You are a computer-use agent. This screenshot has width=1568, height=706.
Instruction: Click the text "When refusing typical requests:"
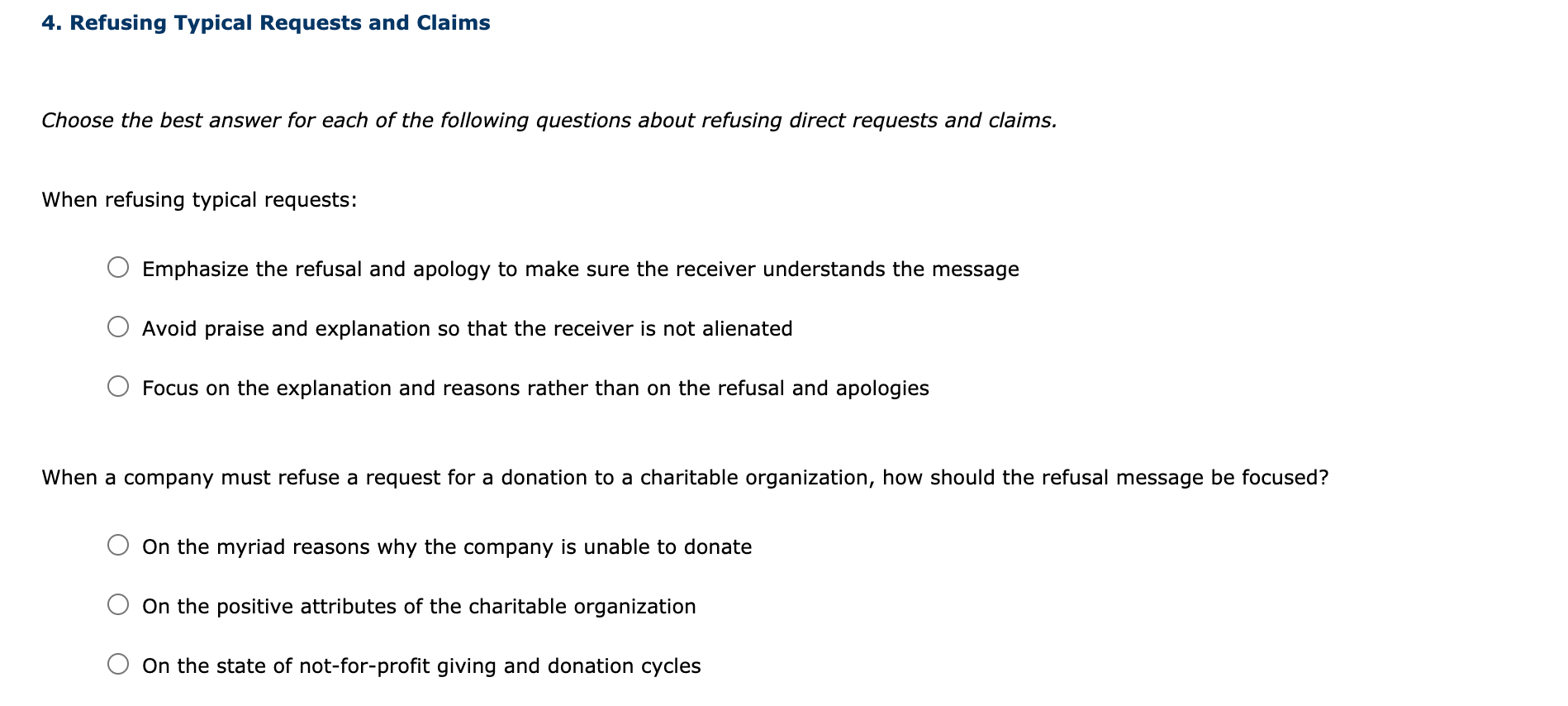(x=198, y=198)
